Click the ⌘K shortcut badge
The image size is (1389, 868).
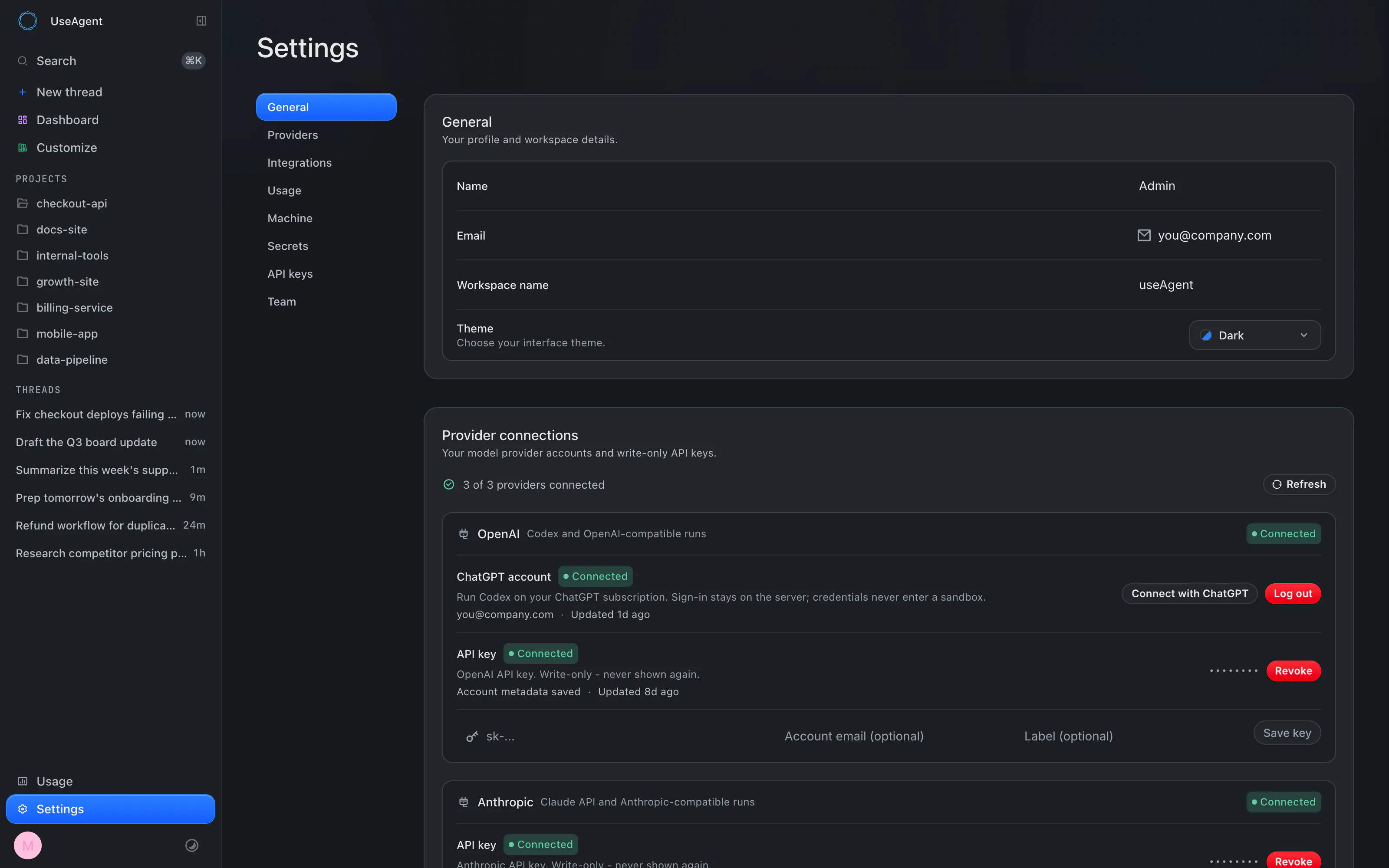point(194,61)
